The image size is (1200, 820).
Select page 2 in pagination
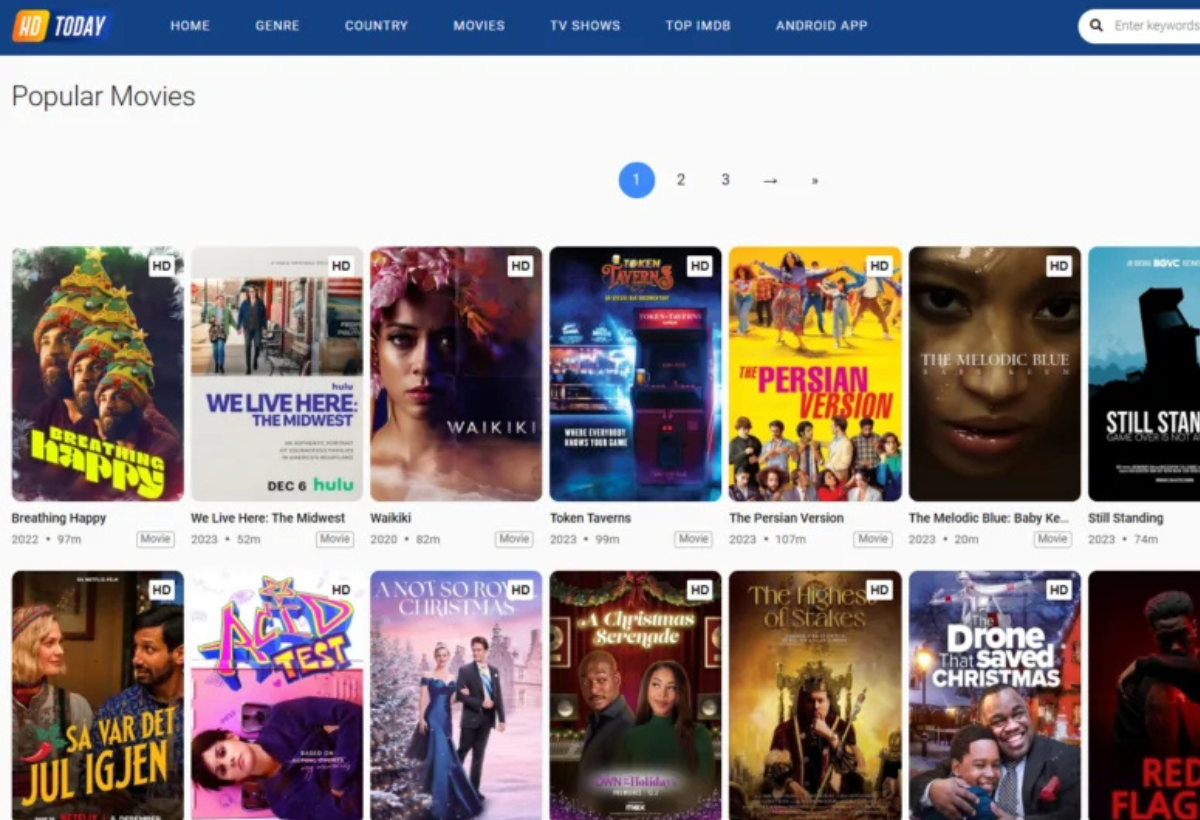coord(681,180)
